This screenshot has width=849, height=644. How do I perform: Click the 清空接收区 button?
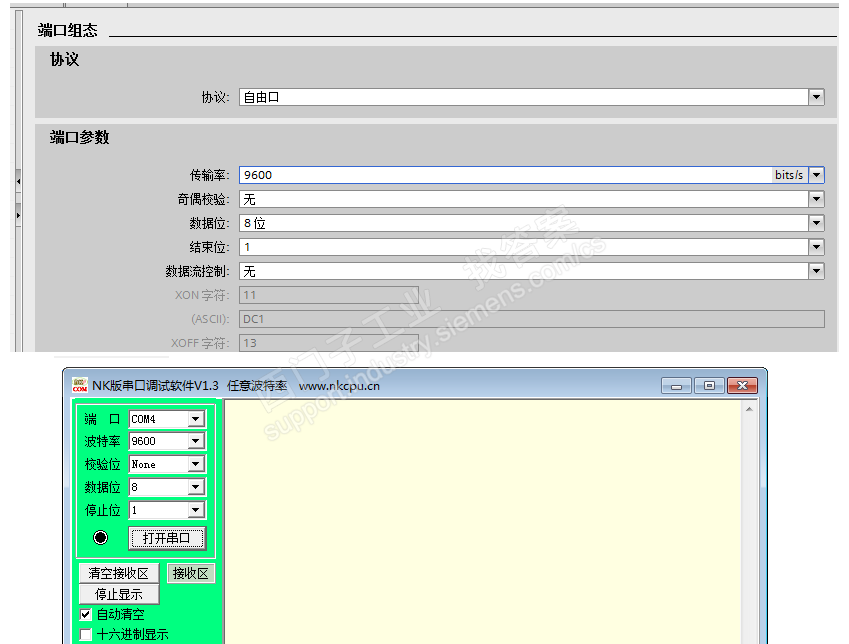[x=119, y=574]
